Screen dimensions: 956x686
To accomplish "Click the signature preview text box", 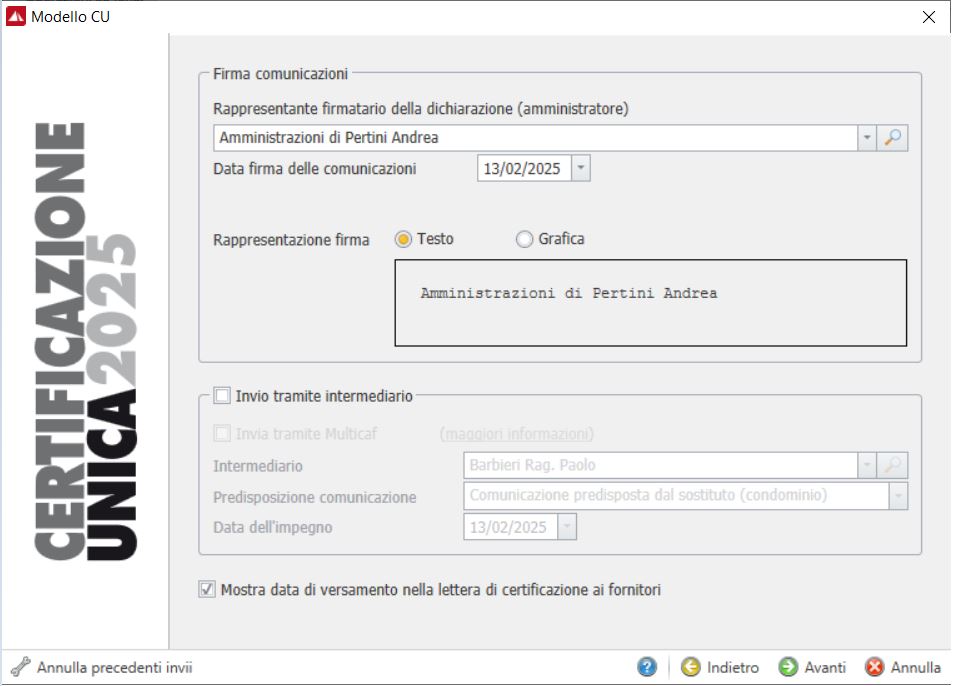I will point(651,303).
